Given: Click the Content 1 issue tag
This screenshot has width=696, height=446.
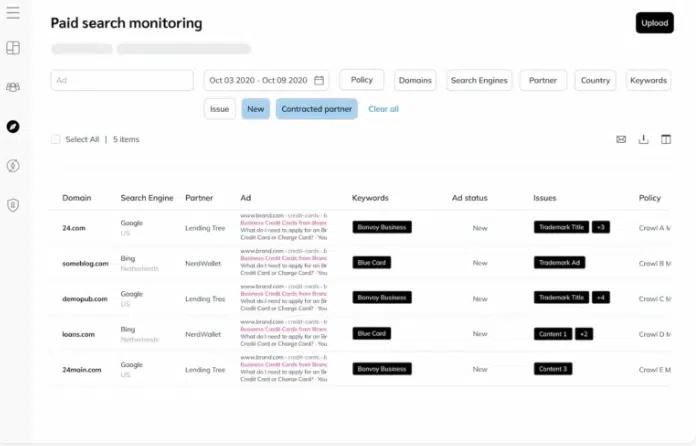Looking at the screenshot, I should point(553,334).
